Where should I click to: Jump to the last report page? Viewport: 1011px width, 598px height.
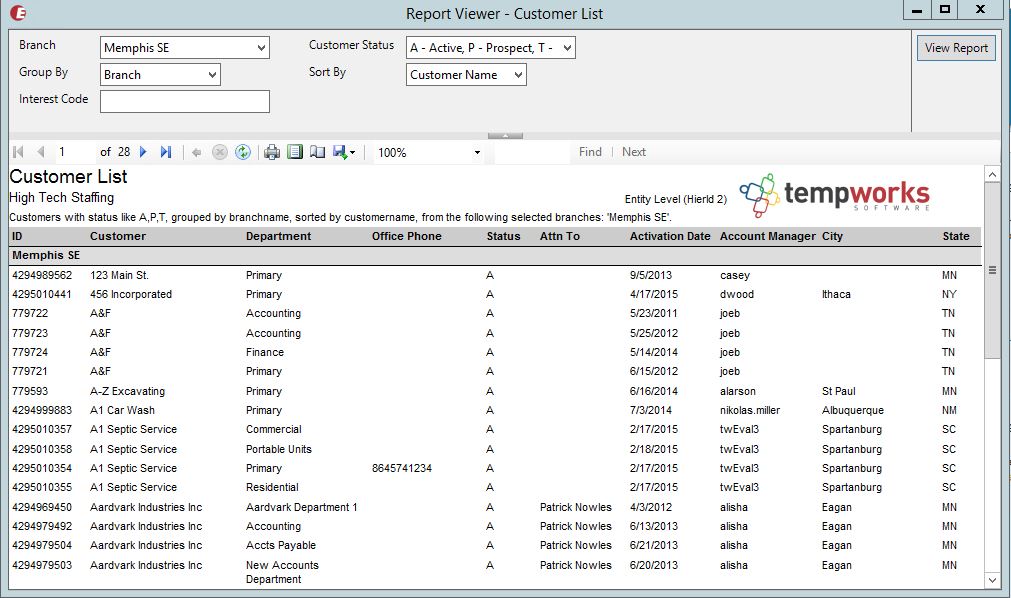tap(166, 152)
